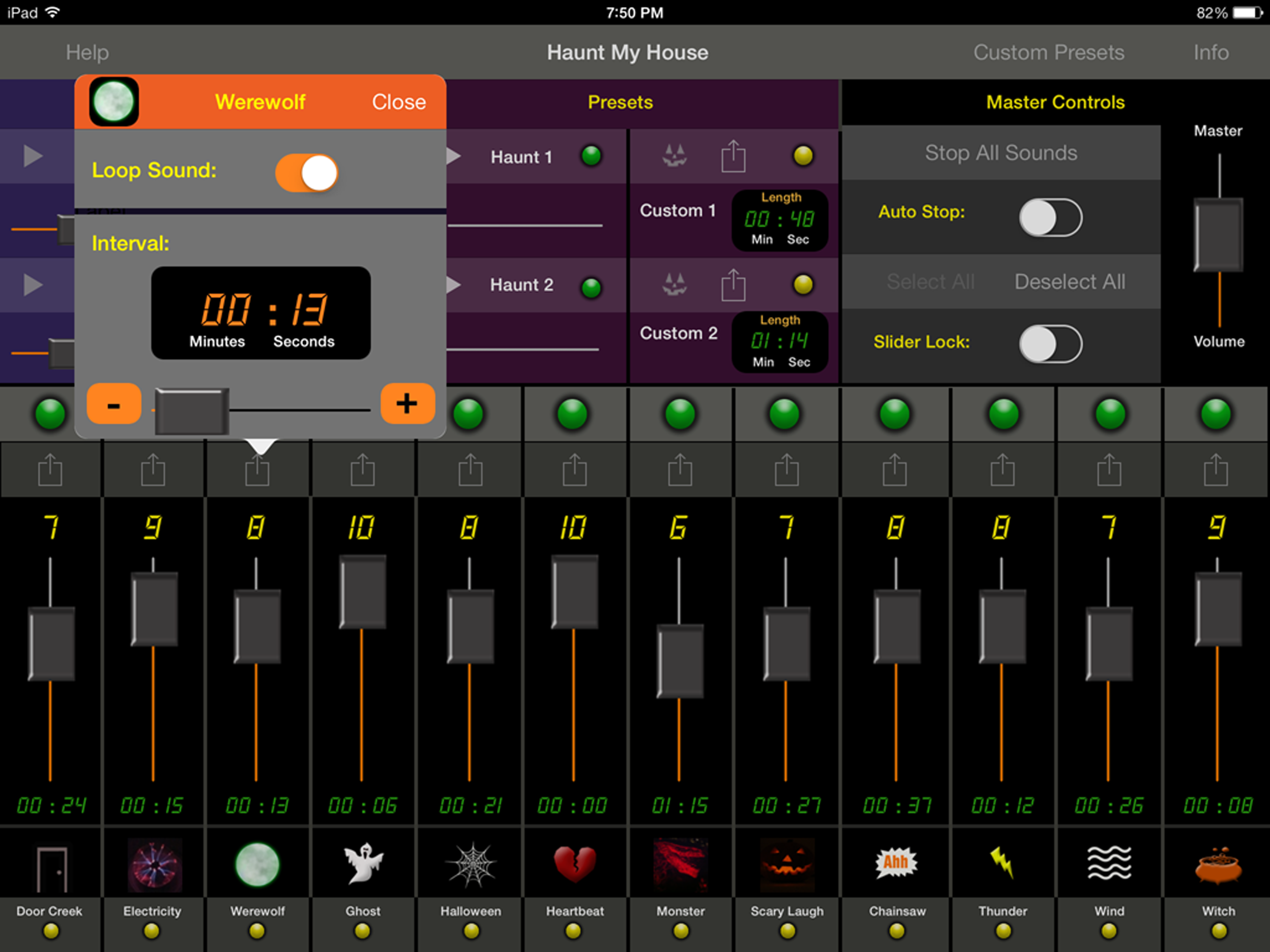The height and width of the screenshot is (952, 1270).
Task: Tap the Scary Laugh pumpkin icon
Action: [x=787, y=865]
